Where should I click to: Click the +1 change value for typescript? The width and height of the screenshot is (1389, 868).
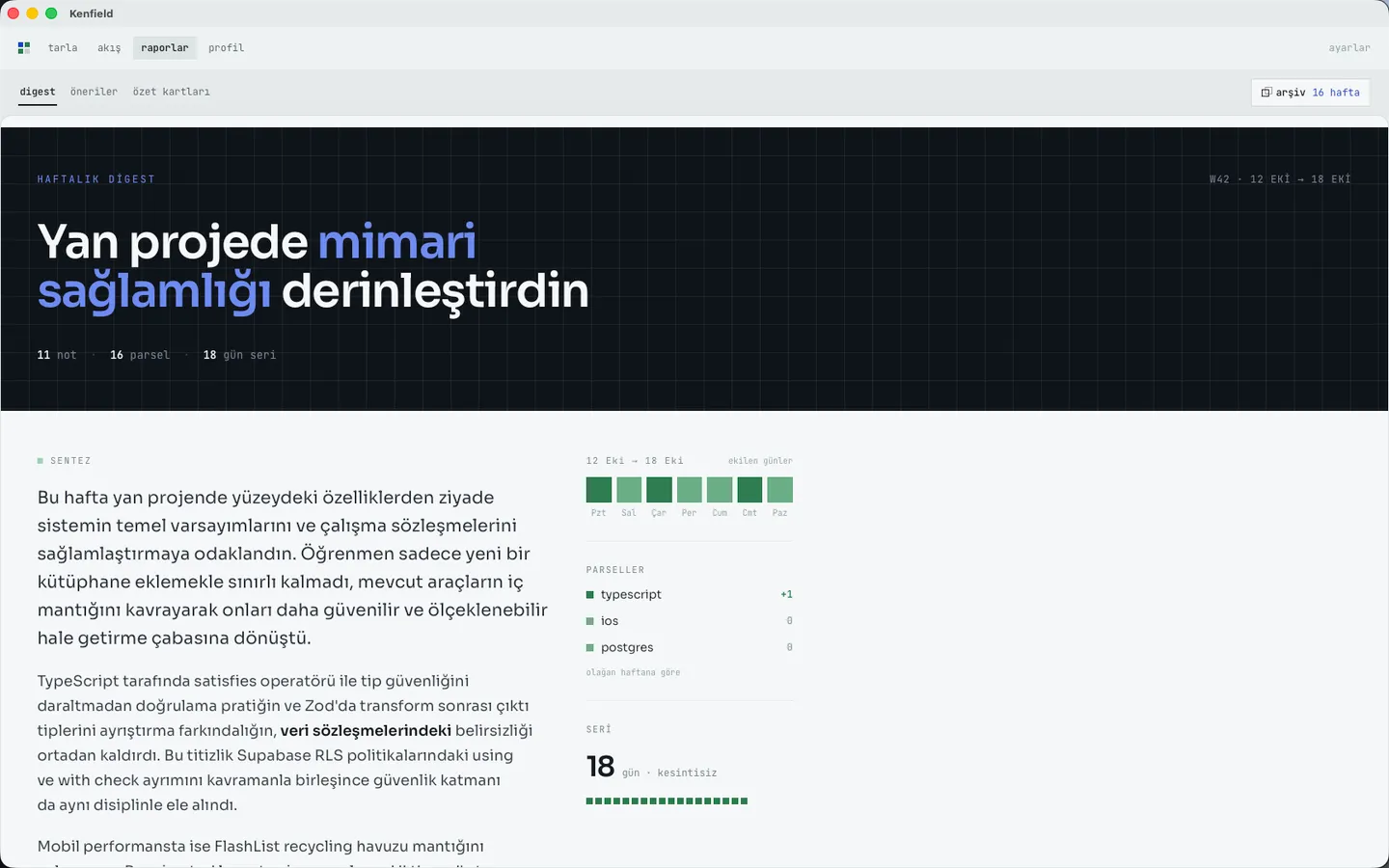[x=787, y=594]
